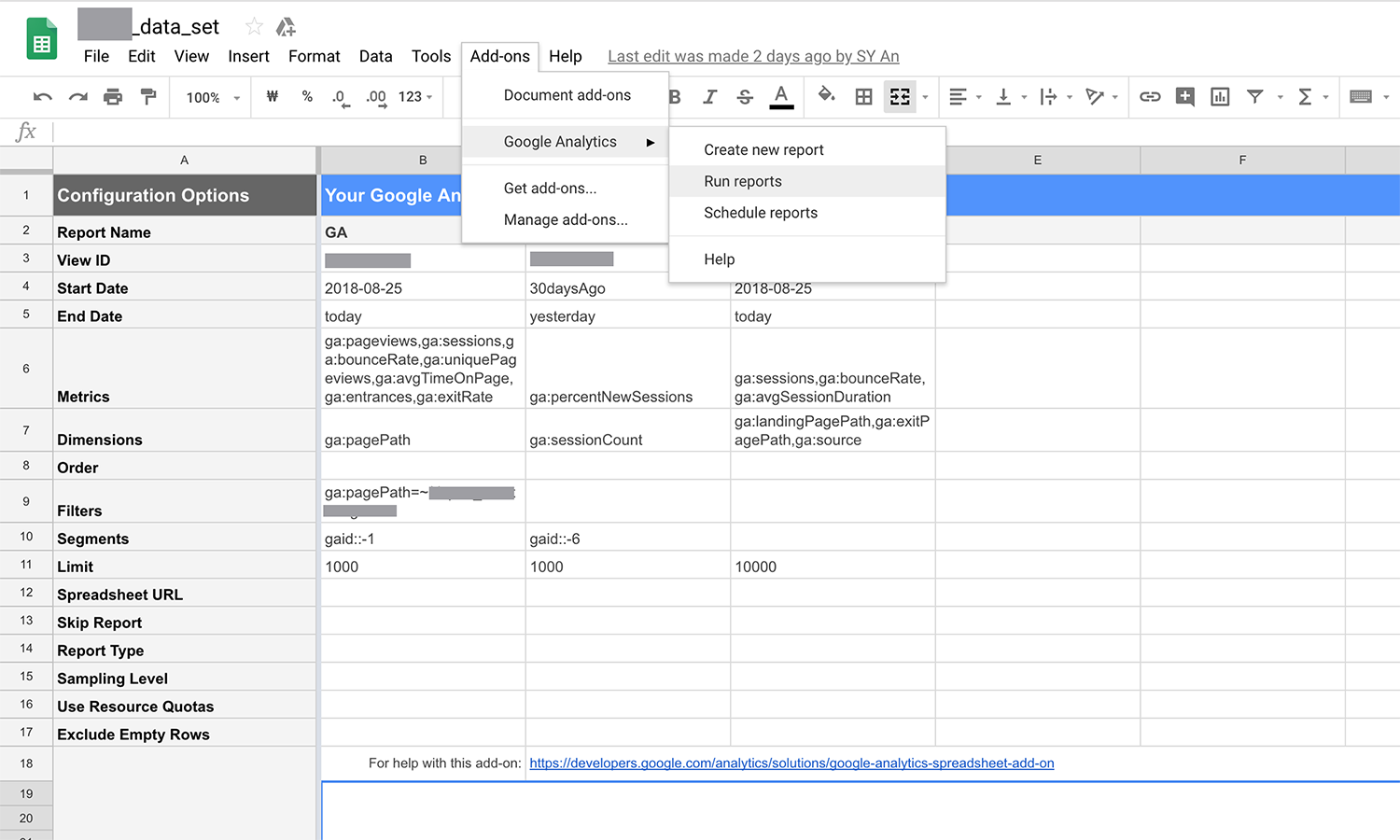This screenshot has width=1400, height=840.
Task: Click the Functions sigma icon
Action: [x=1306, y=97]
